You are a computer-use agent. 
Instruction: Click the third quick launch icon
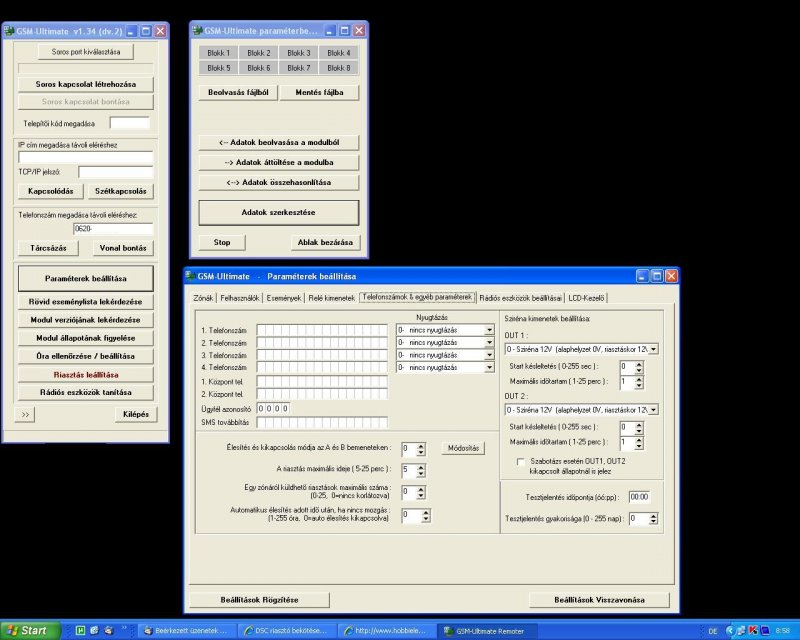coord(109,630)
